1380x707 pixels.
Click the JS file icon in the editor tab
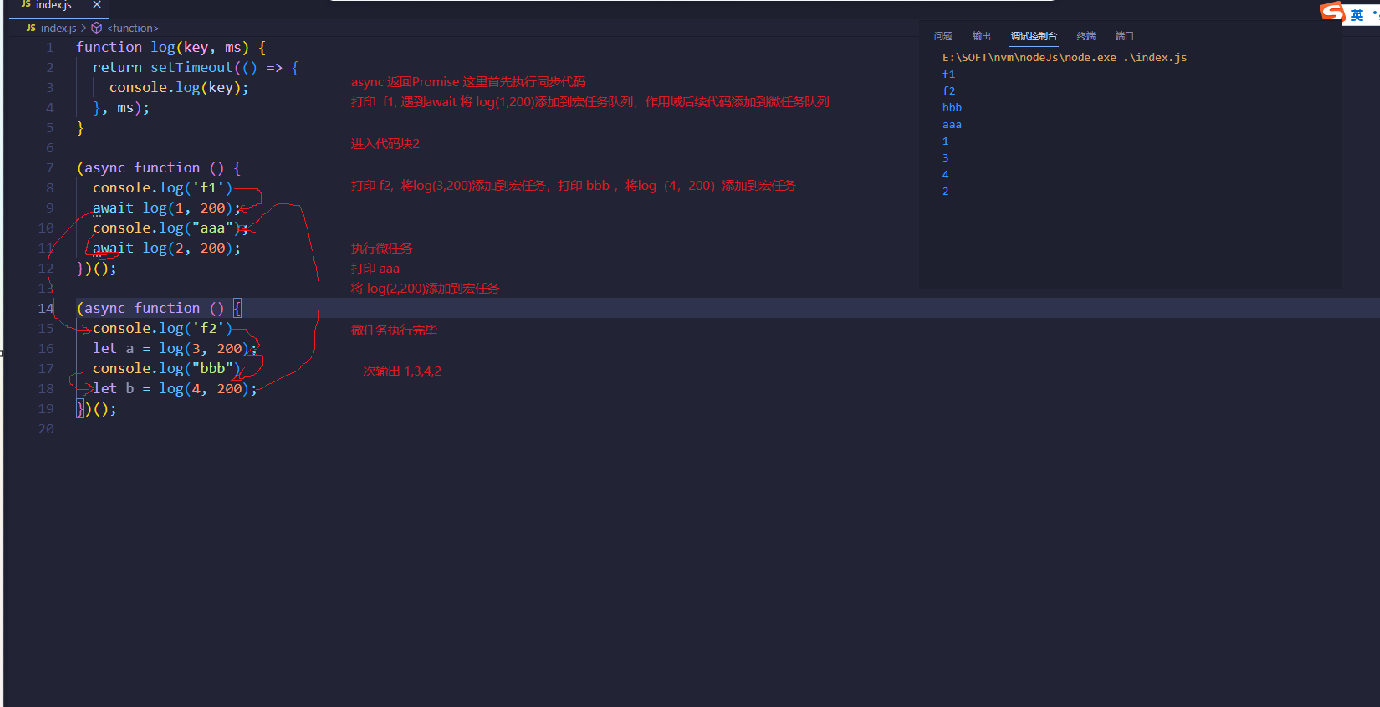[26, 5]
